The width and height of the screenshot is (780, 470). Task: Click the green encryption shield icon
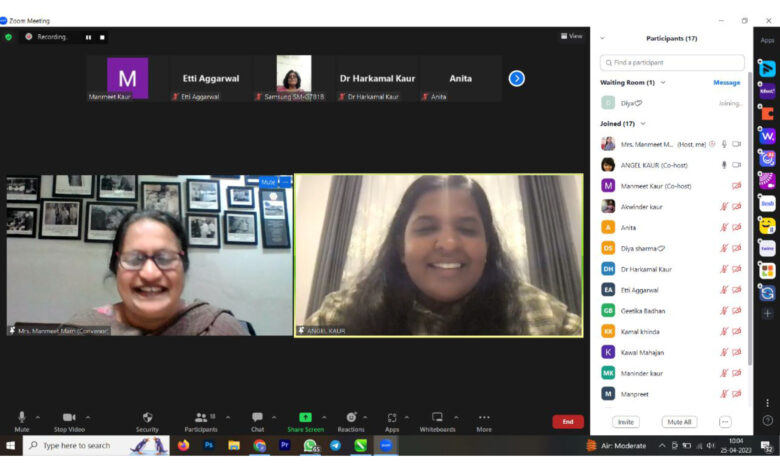click(9, 37)
